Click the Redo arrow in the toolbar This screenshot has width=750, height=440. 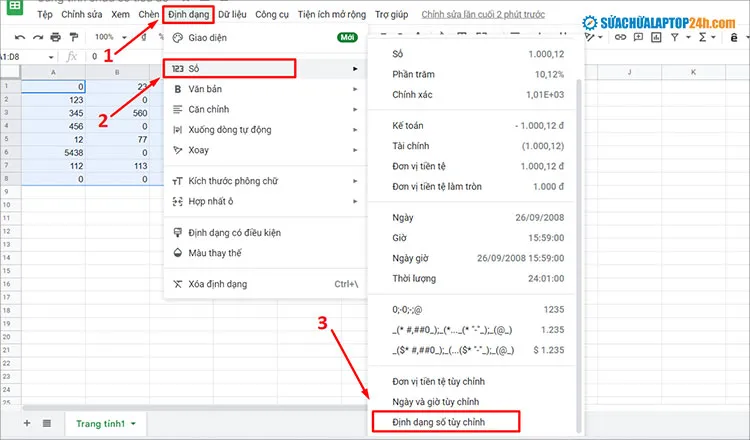click(x=38, y=37)
